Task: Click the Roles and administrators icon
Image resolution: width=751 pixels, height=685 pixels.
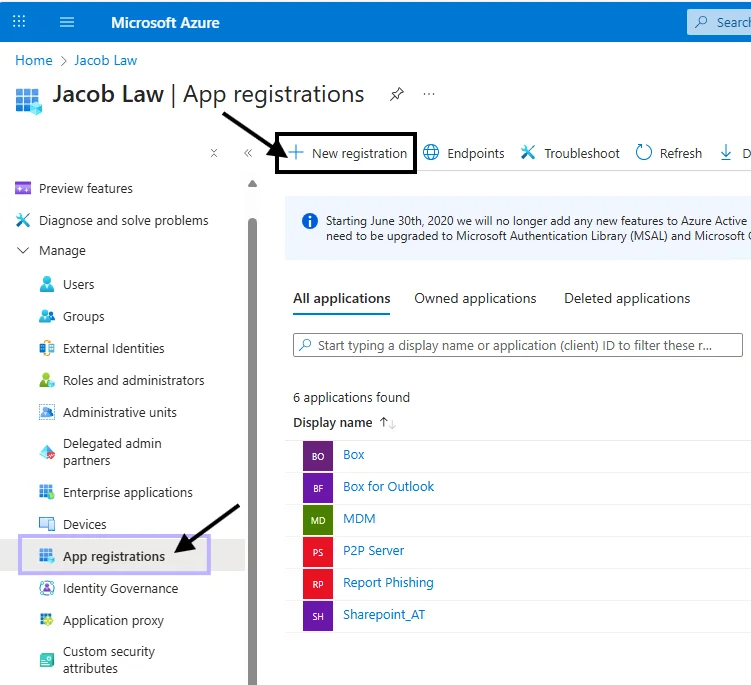Action: point(46,380)
